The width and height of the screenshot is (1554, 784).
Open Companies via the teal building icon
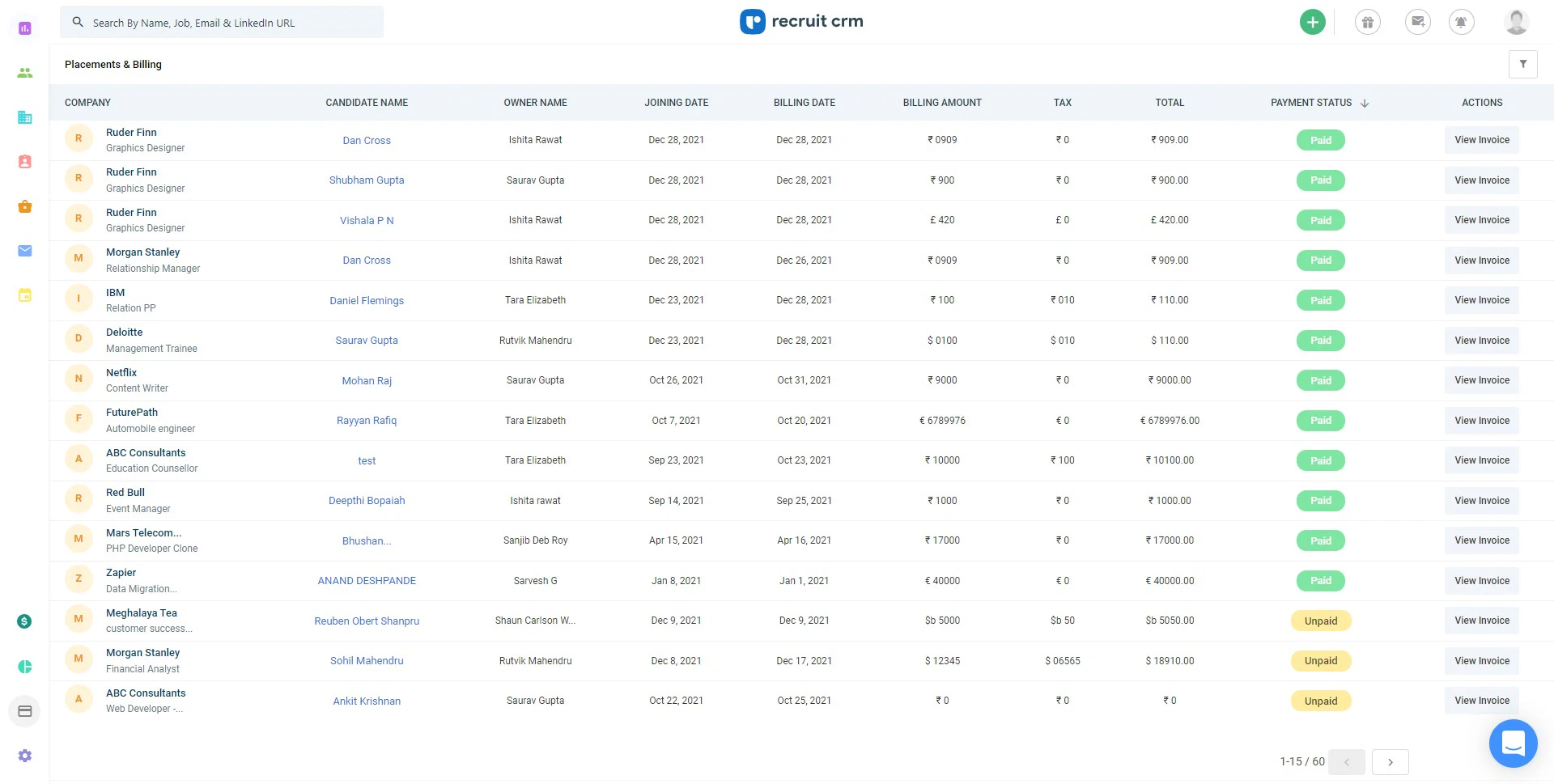point(24,117)
